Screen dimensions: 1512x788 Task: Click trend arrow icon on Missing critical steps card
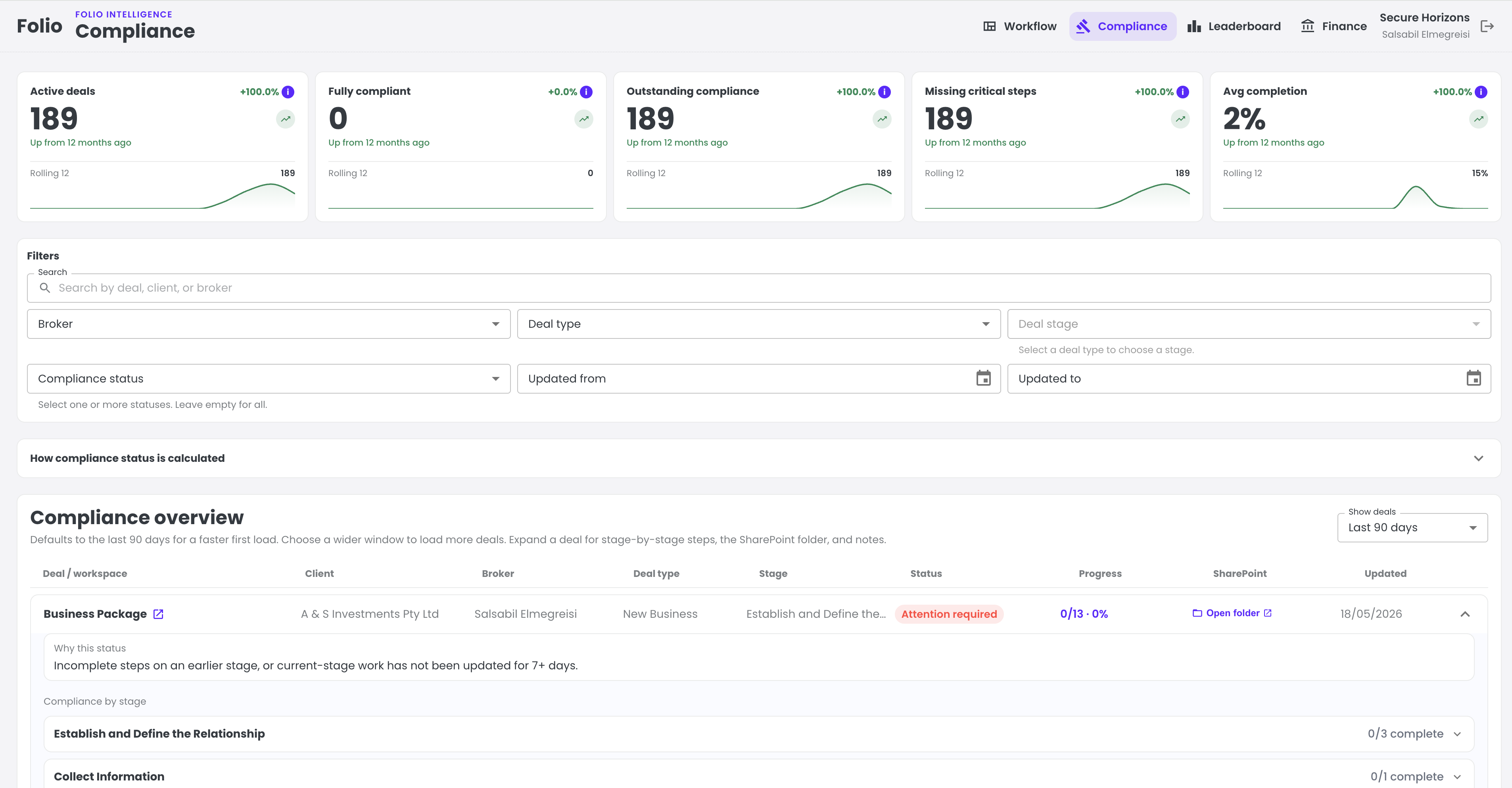tap(1180, 119)
